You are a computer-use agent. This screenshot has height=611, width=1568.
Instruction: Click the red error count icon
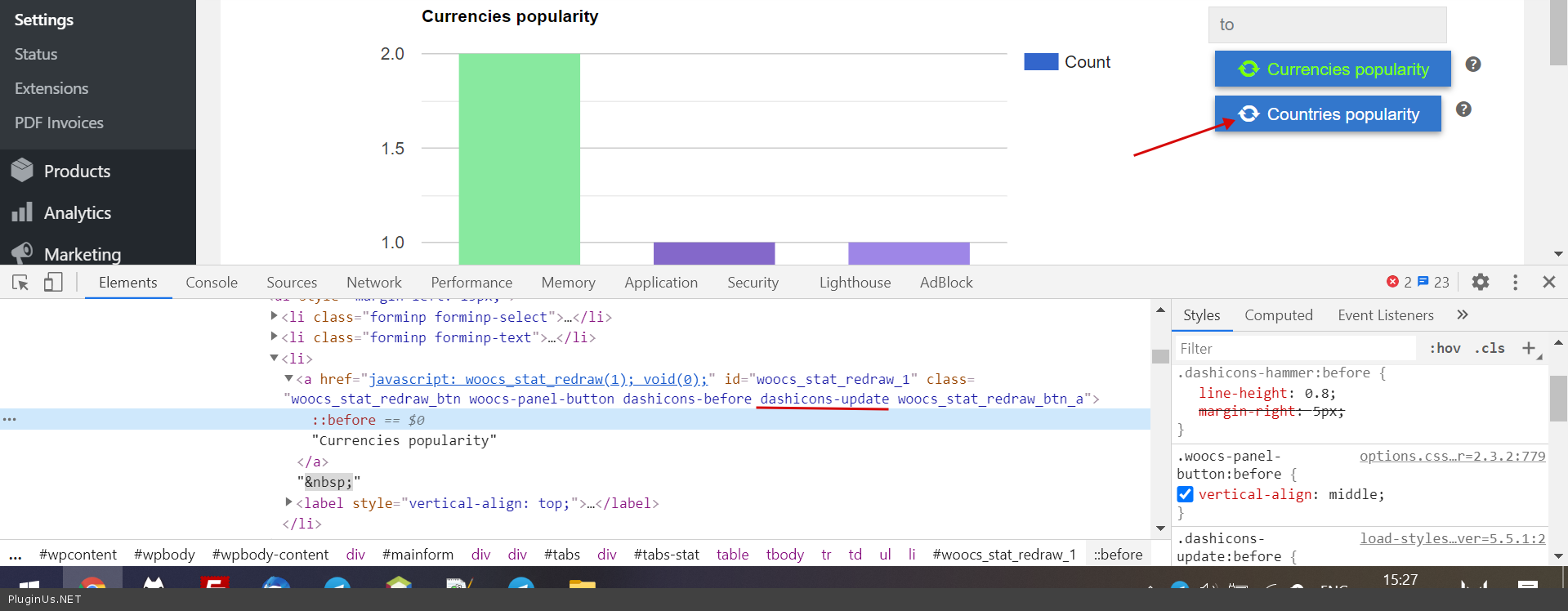click(1392, 282)
